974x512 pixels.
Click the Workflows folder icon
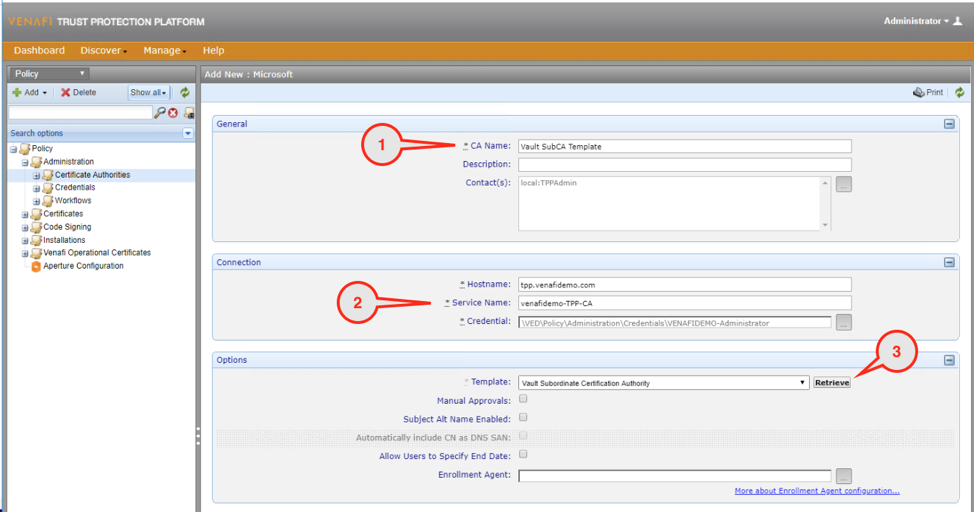coord(48,201)
